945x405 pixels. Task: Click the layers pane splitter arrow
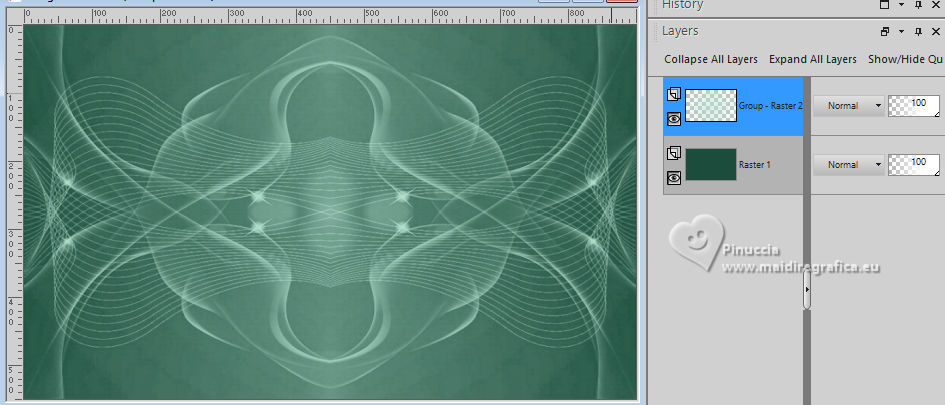click(x=807, y=290)
